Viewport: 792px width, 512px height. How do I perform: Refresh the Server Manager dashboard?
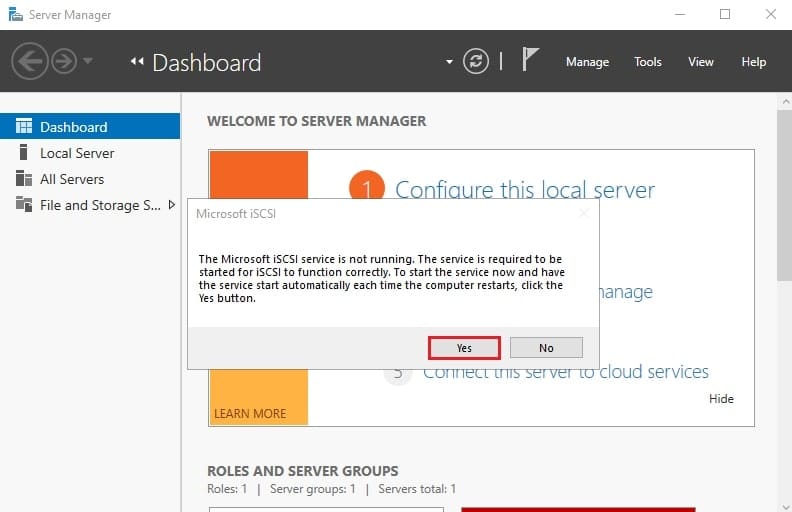click(476, 62)
